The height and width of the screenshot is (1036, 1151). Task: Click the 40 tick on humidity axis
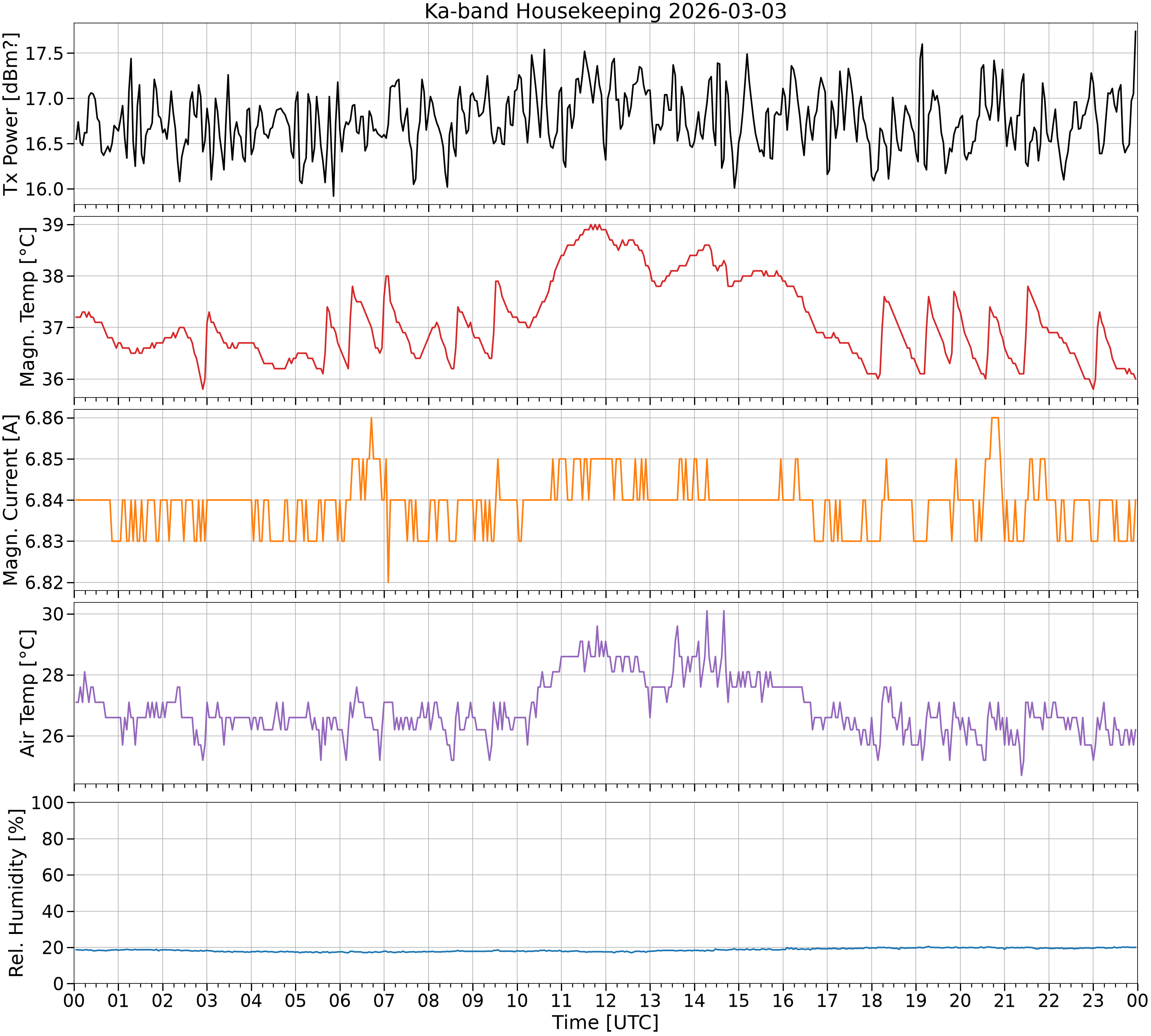pos(54,912)
